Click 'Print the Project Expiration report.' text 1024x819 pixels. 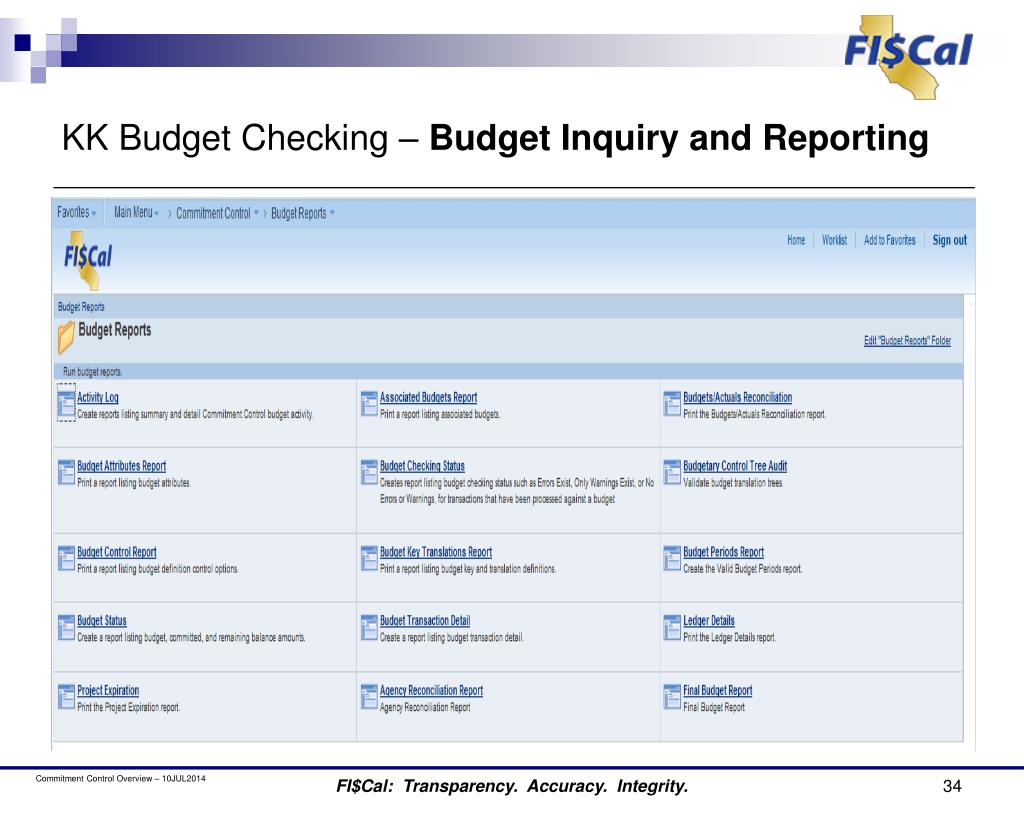[129, 707]
